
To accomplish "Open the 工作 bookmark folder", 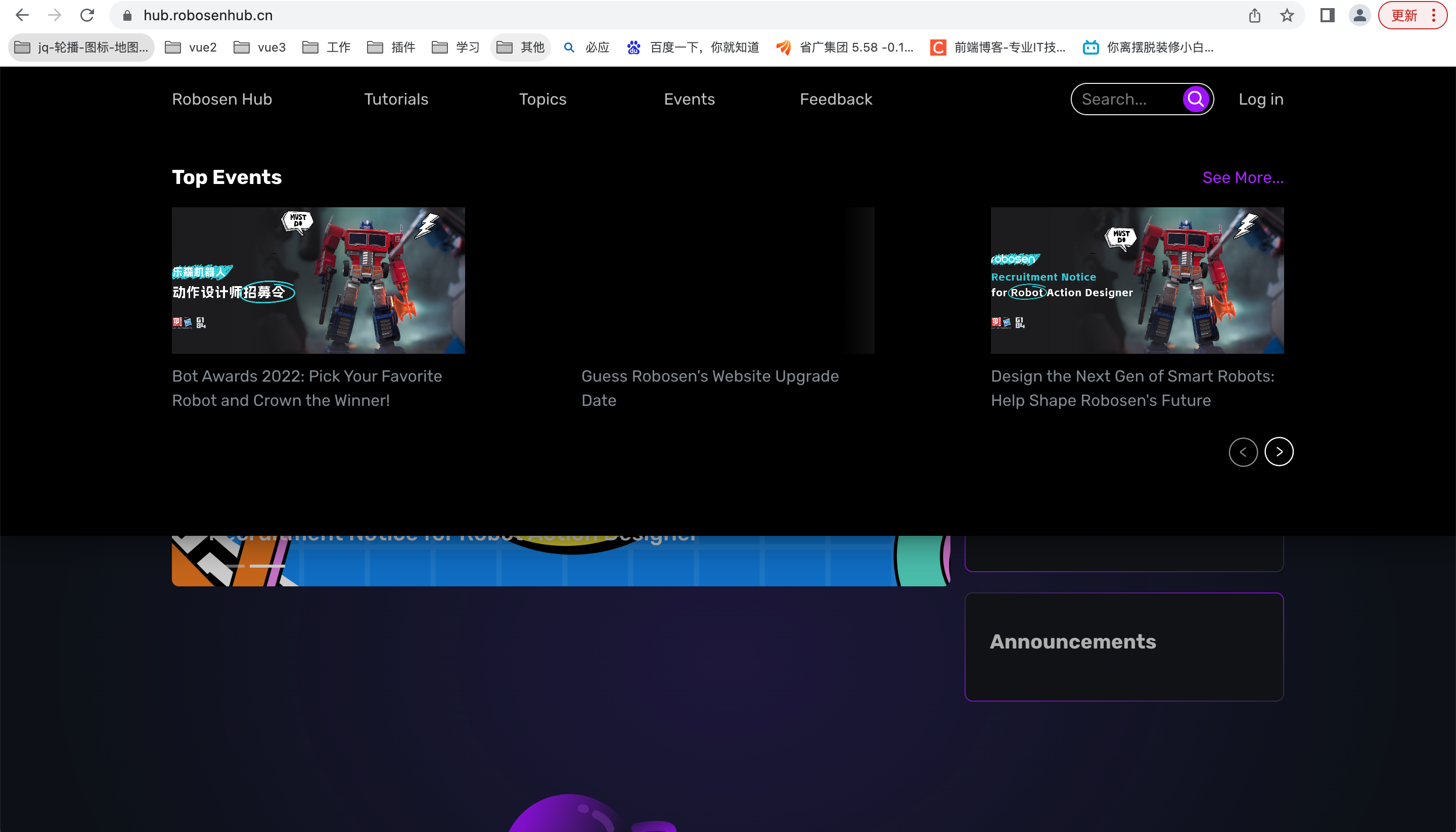I will (326, 48).
